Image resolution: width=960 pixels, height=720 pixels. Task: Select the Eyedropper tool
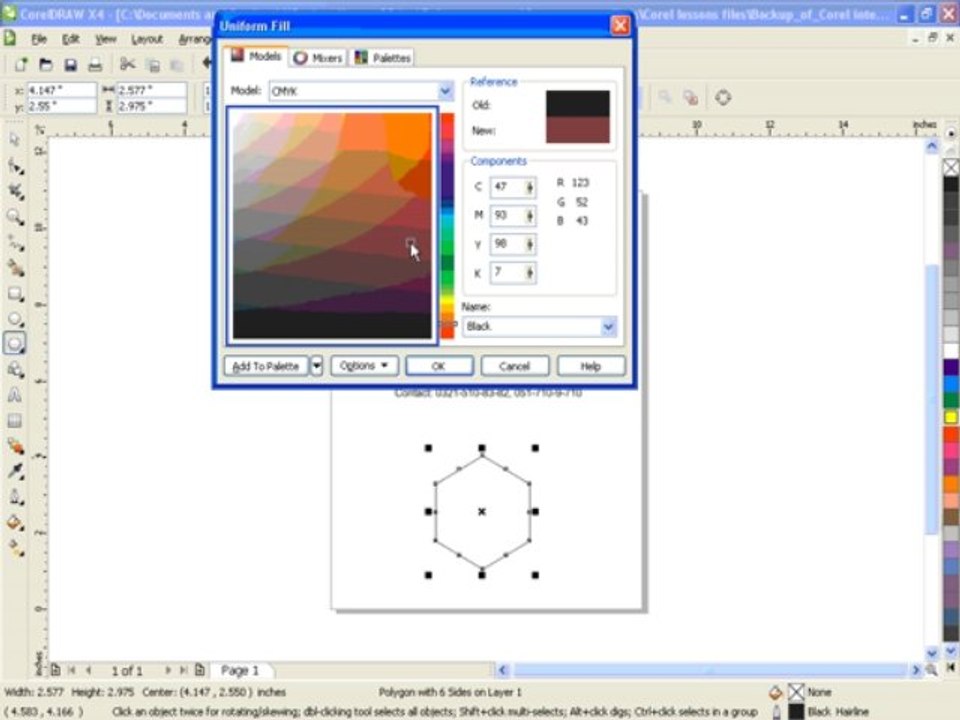(x=15, y=471)
